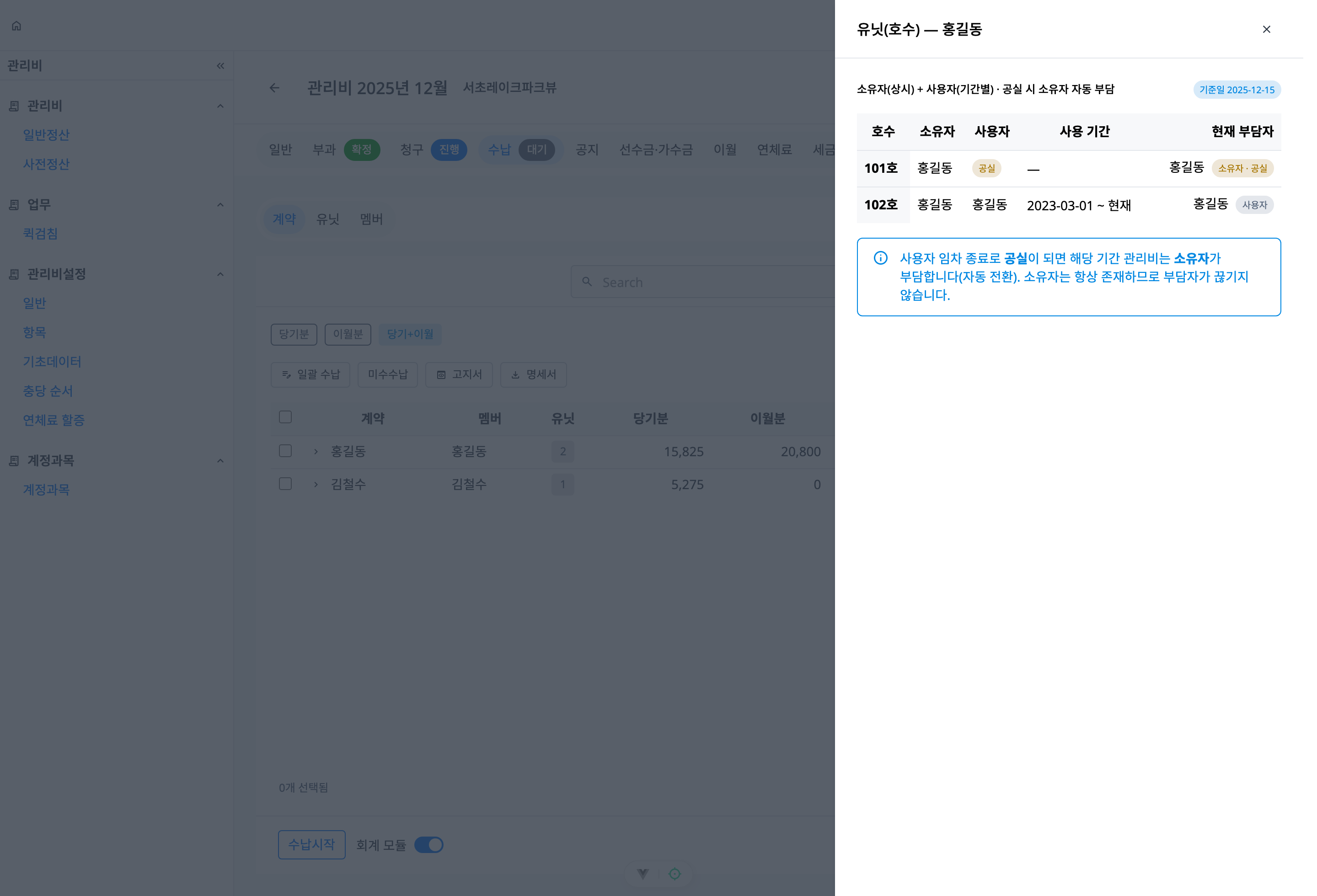Select the 계약 sub-tab

284,219
